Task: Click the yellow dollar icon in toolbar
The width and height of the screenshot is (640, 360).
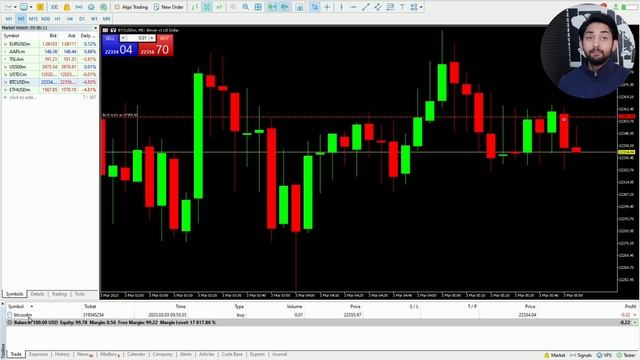Action: (x=40, y=7)
